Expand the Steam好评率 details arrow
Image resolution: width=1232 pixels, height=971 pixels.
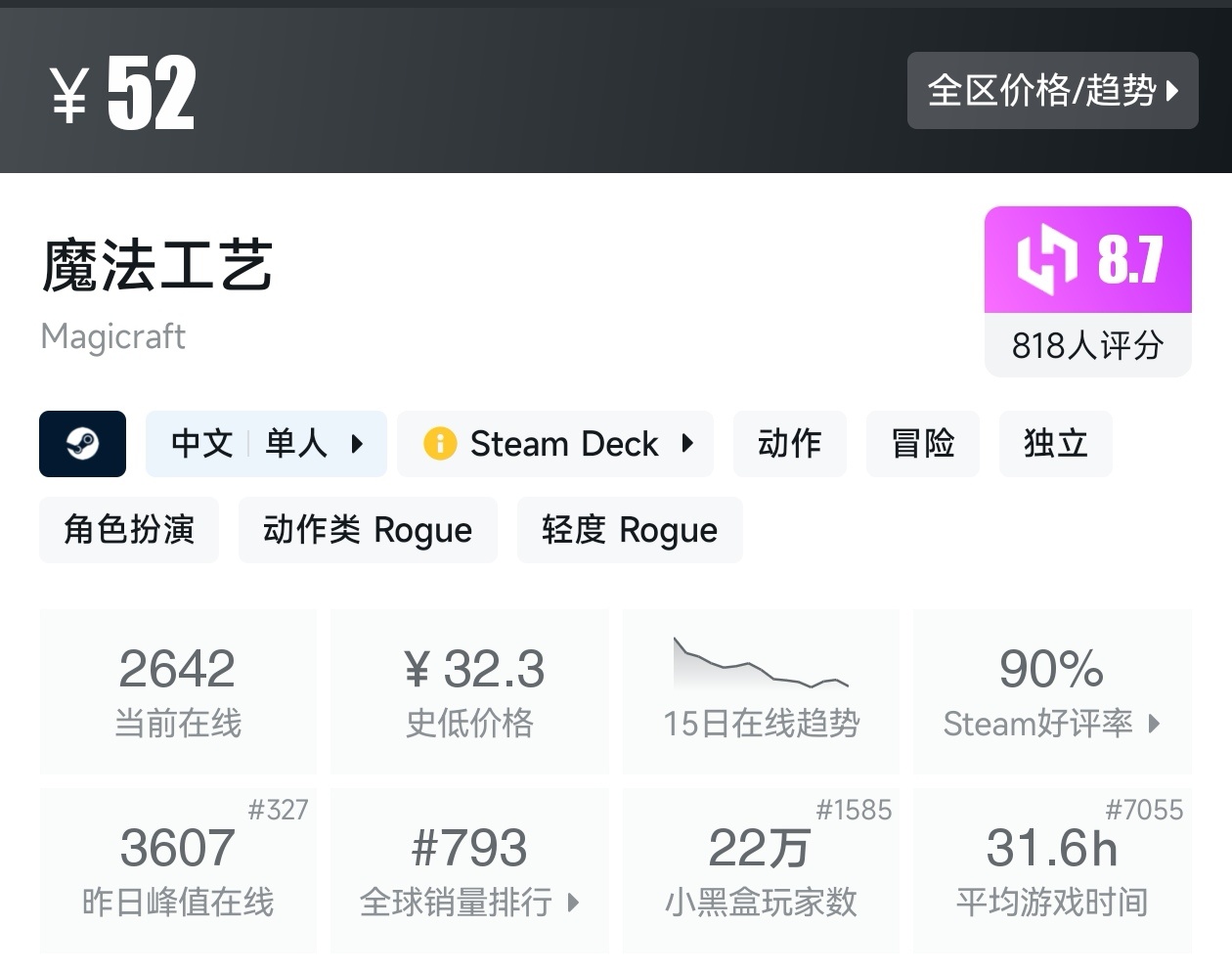(1155, 724)
